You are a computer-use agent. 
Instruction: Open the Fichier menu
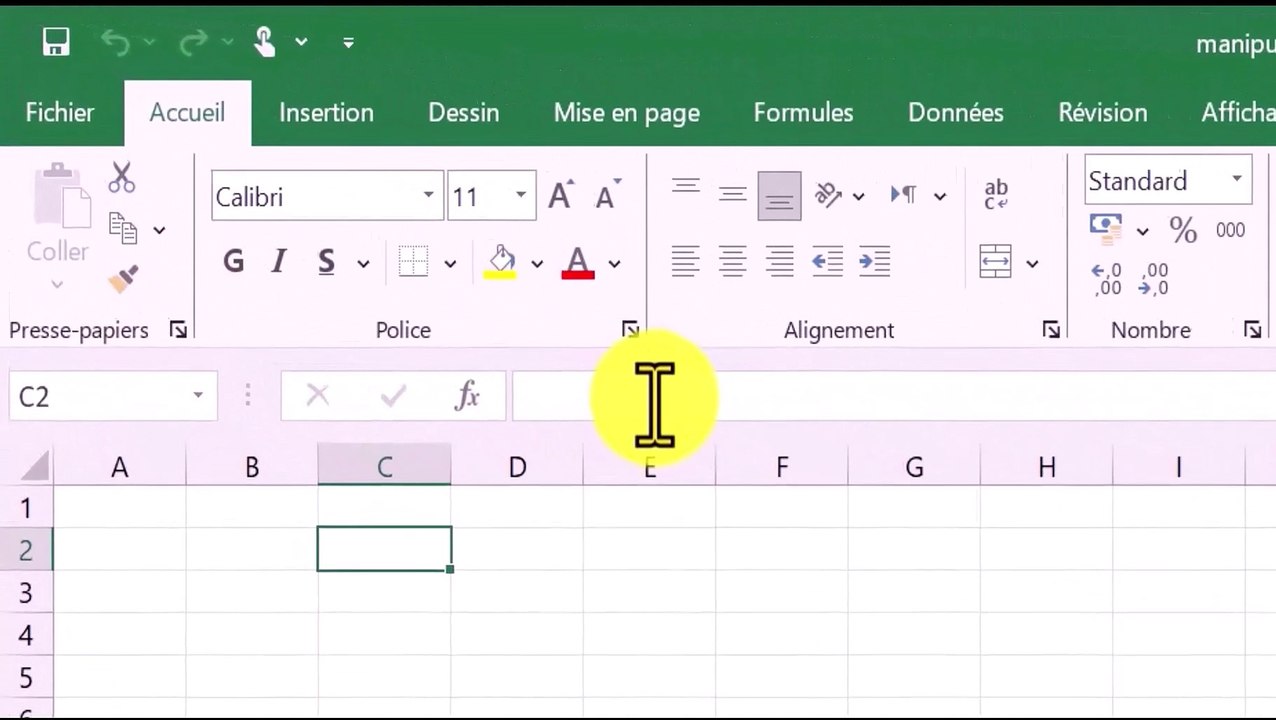[60, 113]
